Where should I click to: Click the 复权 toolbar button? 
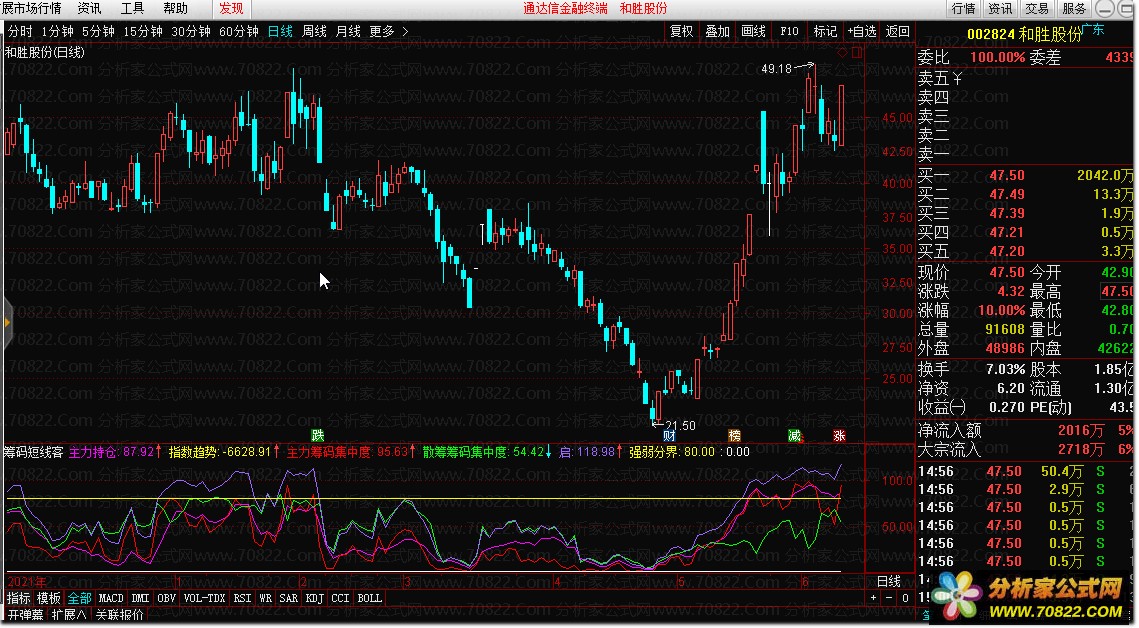681,31
